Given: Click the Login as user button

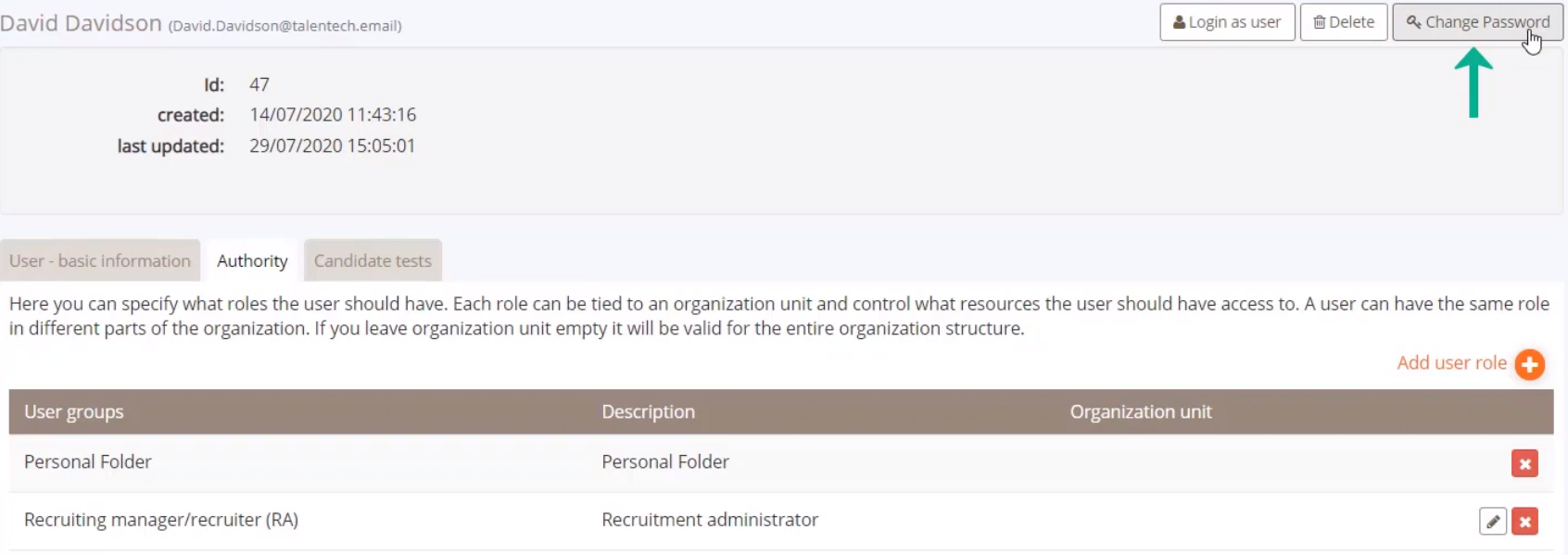Looking at the screenshot, I should 1227,22.
